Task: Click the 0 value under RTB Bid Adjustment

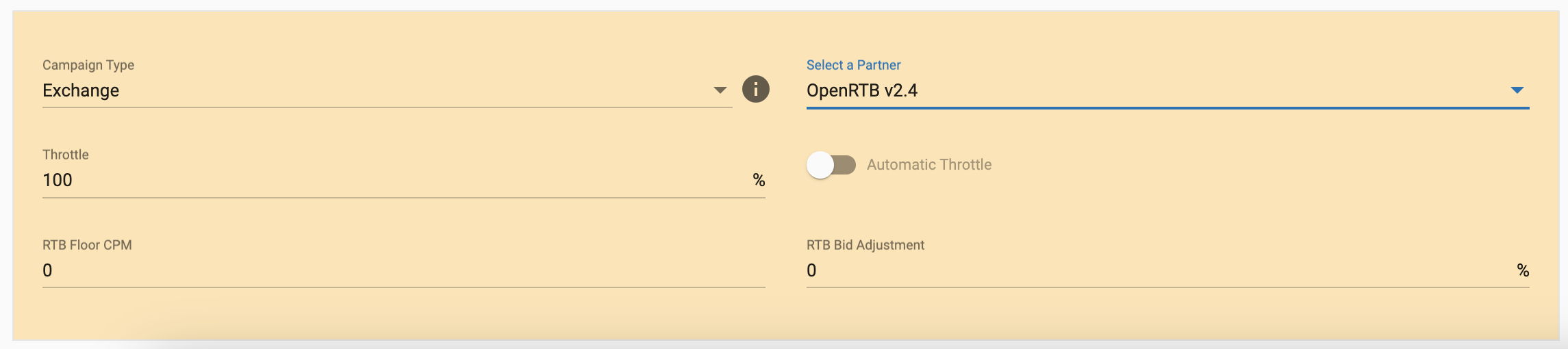Action: [811, 270]
